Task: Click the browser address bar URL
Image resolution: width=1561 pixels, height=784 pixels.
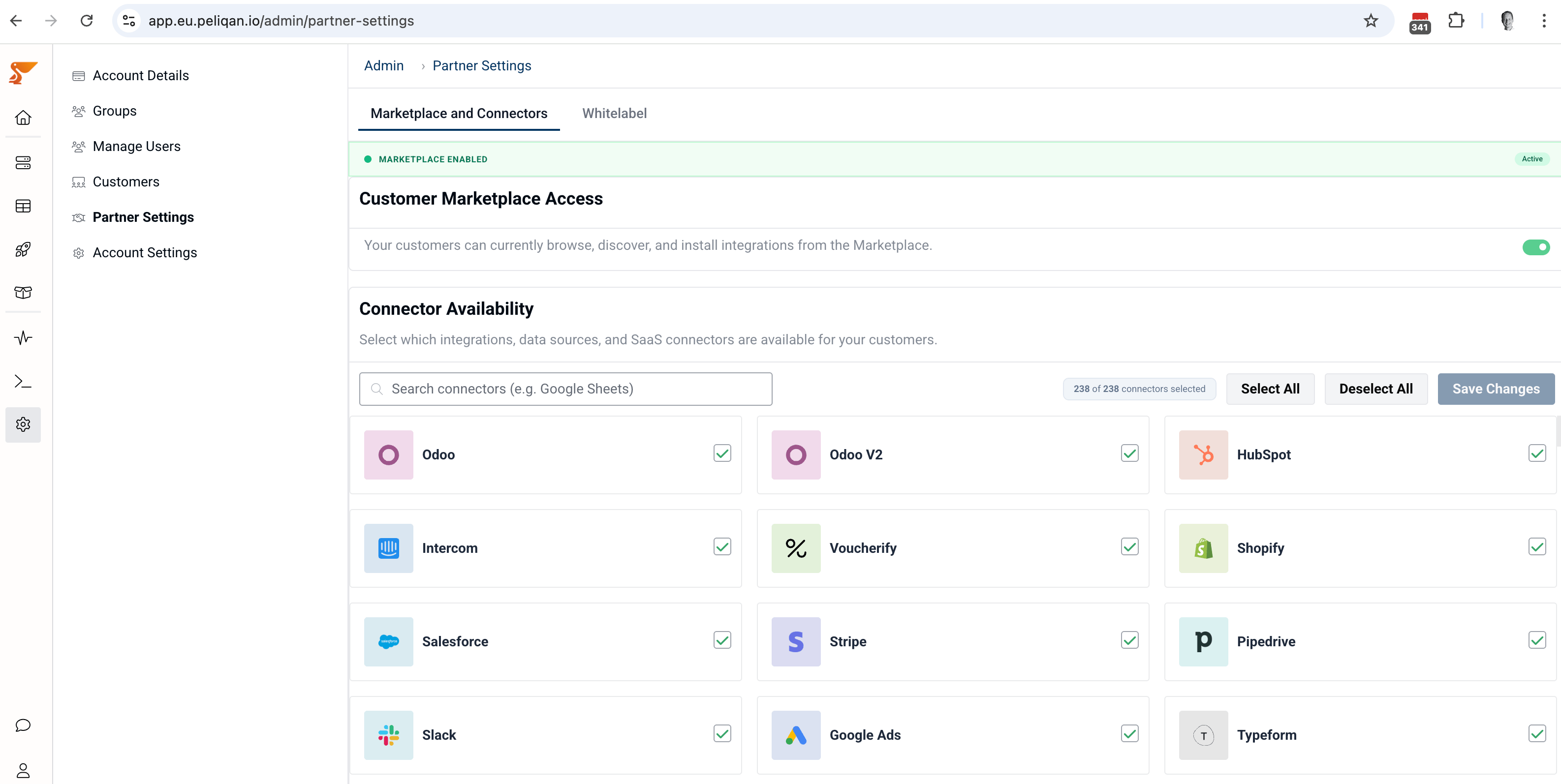Action: coord(281,21)
